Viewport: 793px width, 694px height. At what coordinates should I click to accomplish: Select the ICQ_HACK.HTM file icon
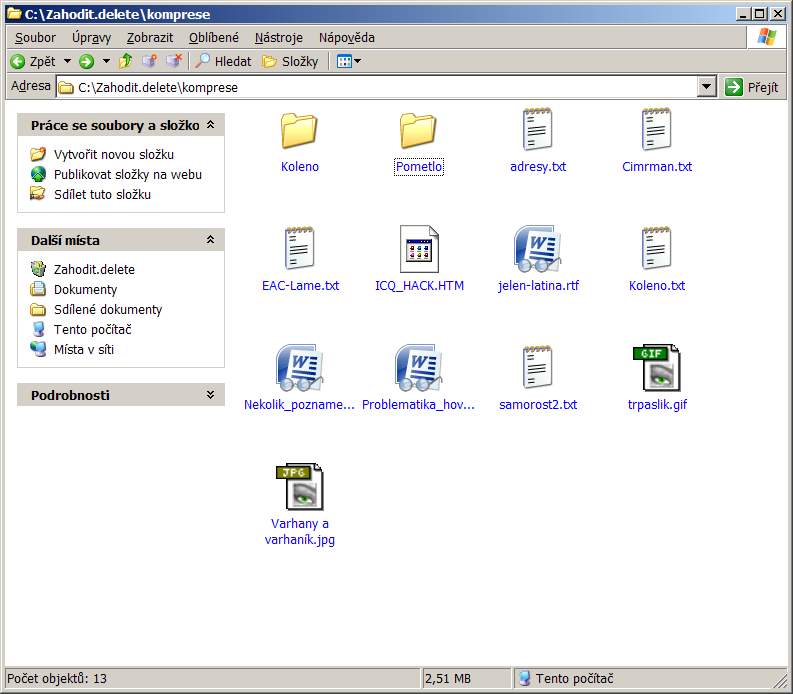click(419, 249)
